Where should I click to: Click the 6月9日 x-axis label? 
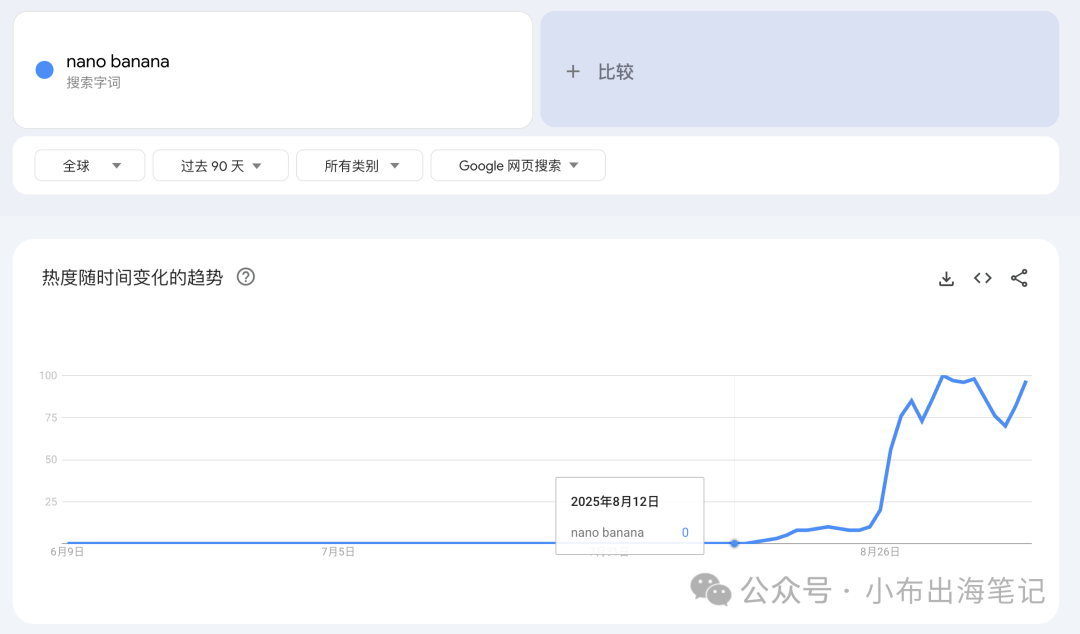[x=67, y=551]
